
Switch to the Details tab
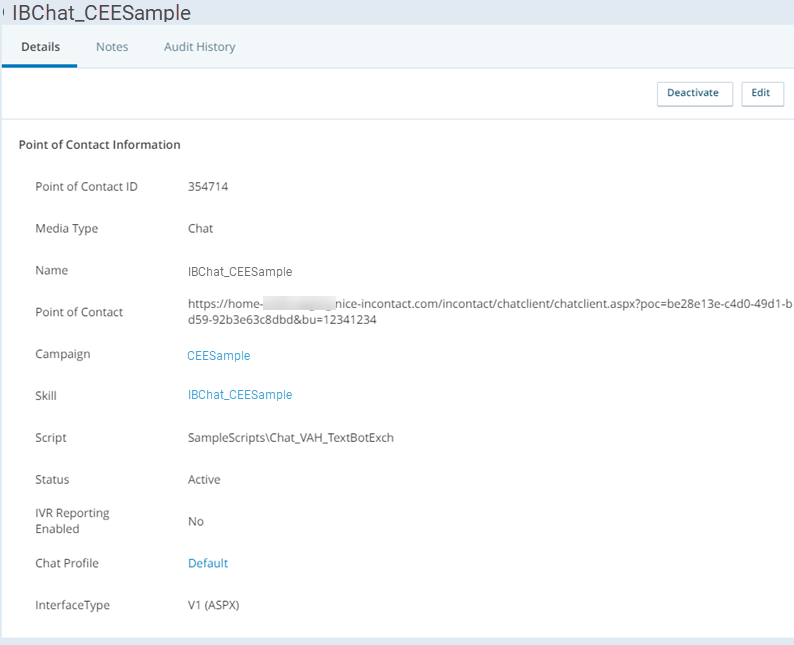click(41, 47)
